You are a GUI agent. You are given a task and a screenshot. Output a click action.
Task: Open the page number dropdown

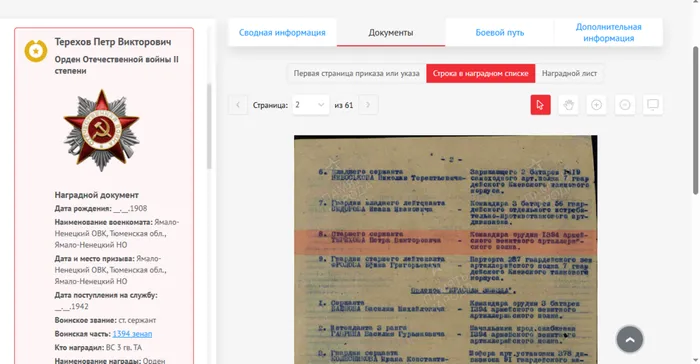tap(310, 105)
